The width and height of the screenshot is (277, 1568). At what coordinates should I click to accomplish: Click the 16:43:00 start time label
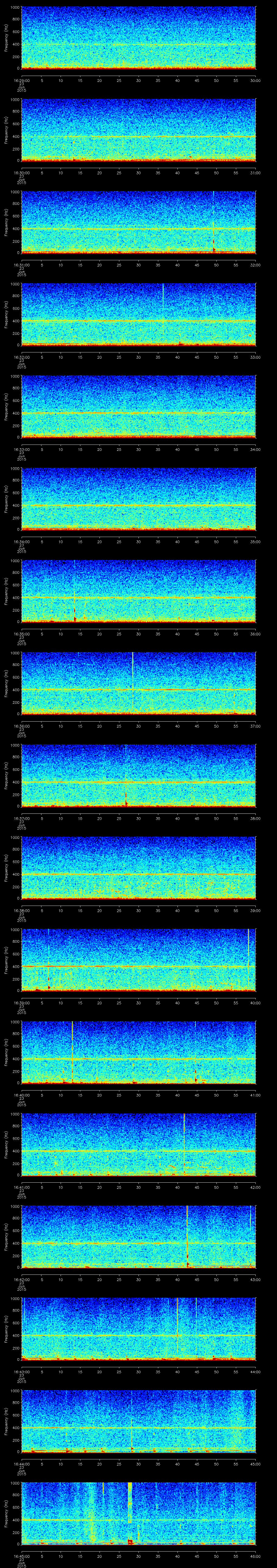tap(21, 1372)
